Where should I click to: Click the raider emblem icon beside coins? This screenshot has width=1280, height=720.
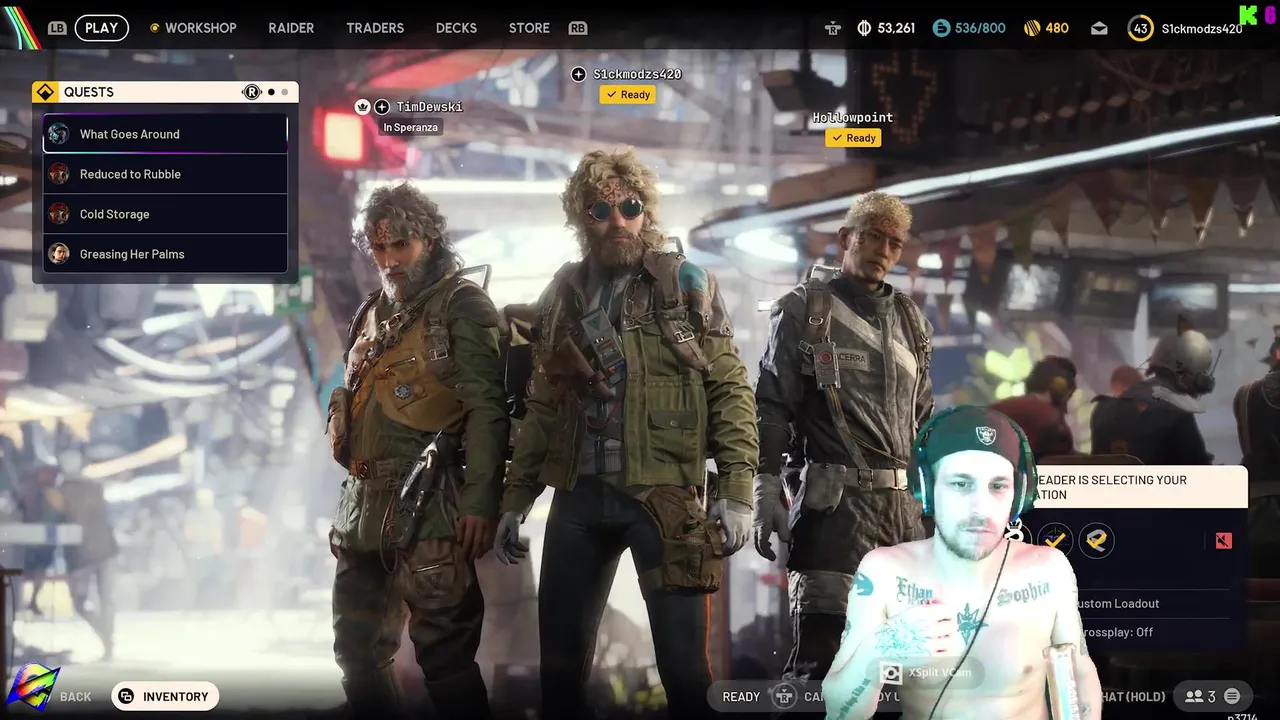click(832, 28)
